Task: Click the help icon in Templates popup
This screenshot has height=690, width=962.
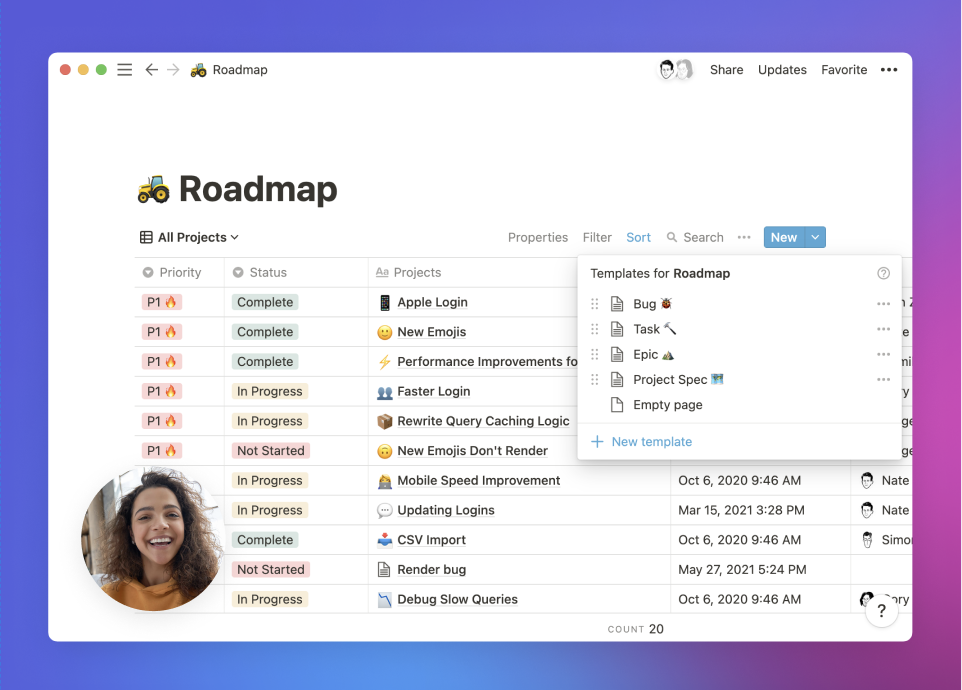Action: tap(883, 273)
